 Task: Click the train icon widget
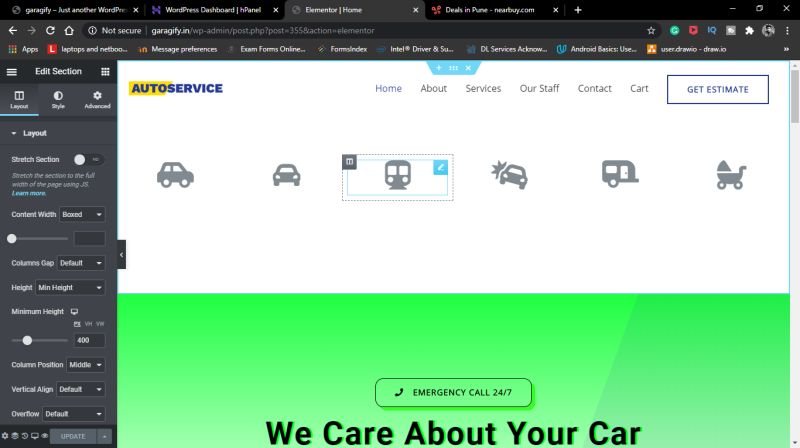(x=397, y=175)
